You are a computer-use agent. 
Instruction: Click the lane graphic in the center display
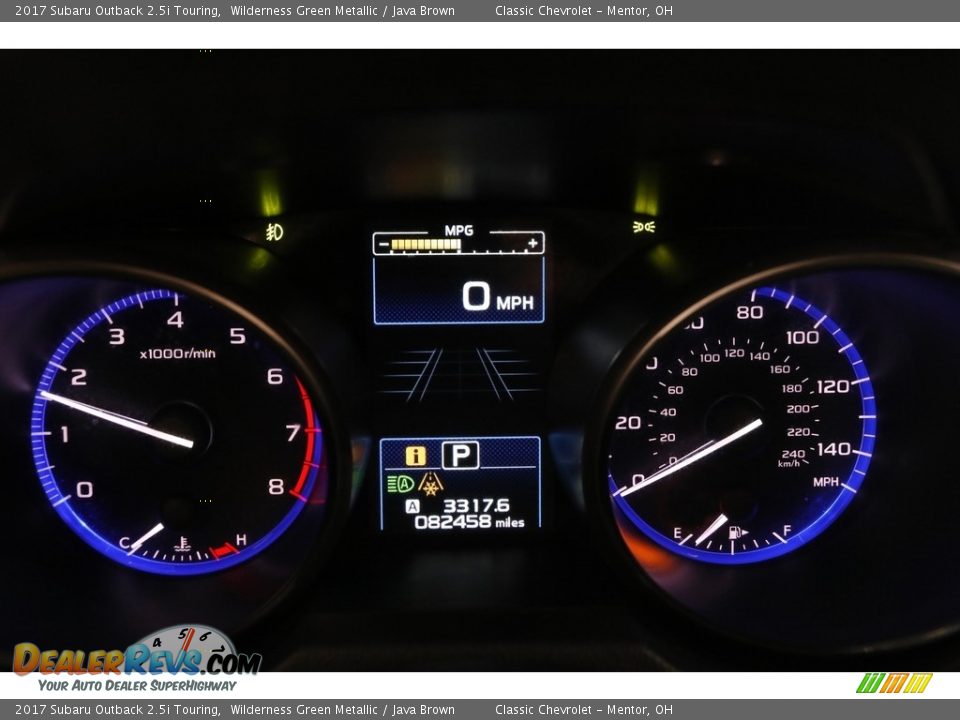pyautogui.click(x=459, y=375)
